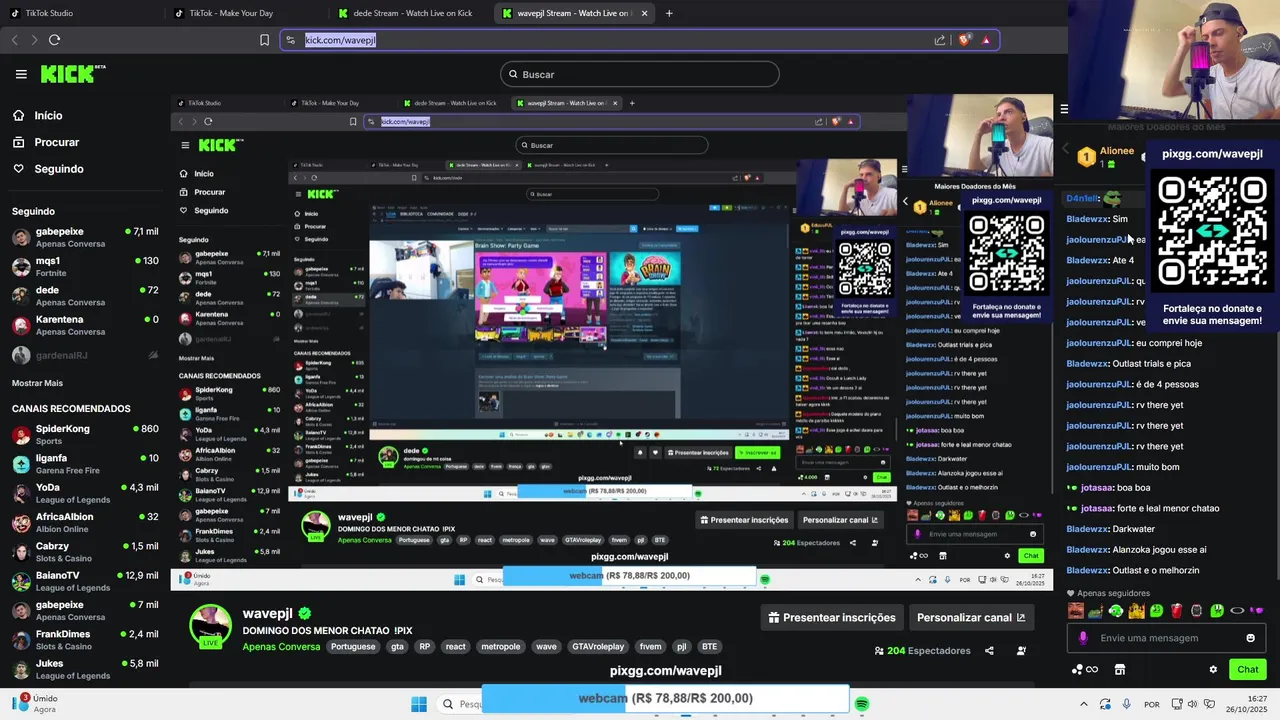Click the Buscar search field
Image resolution: width=1280 pixels, height=720 pixels.
(640, 74)
